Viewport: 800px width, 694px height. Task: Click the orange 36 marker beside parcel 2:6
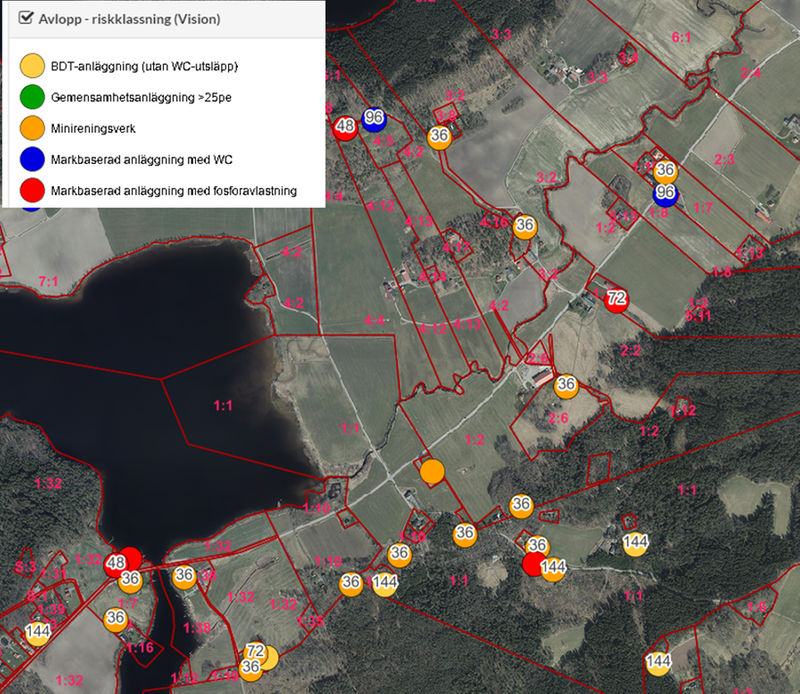567,384
